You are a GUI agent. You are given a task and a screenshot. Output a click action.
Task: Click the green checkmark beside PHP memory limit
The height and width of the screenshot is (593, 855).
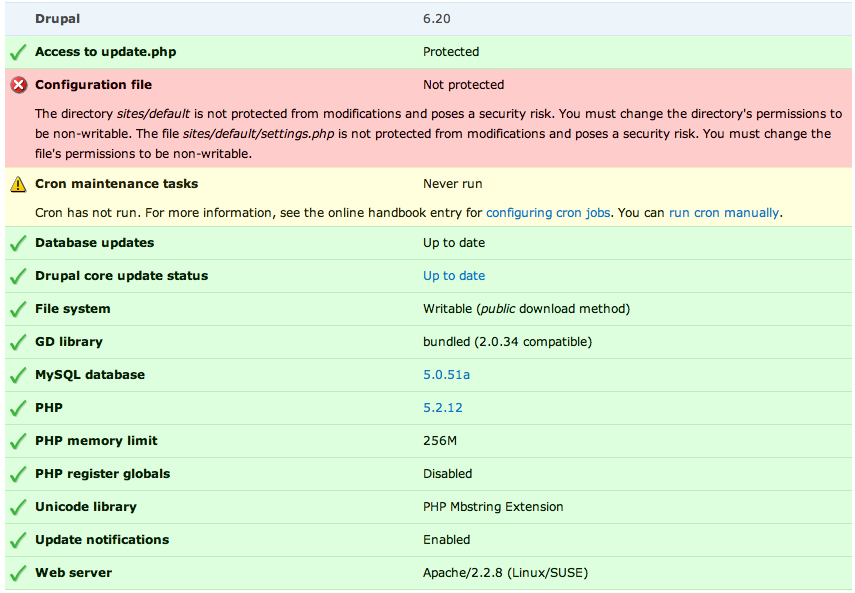[18, 441]
